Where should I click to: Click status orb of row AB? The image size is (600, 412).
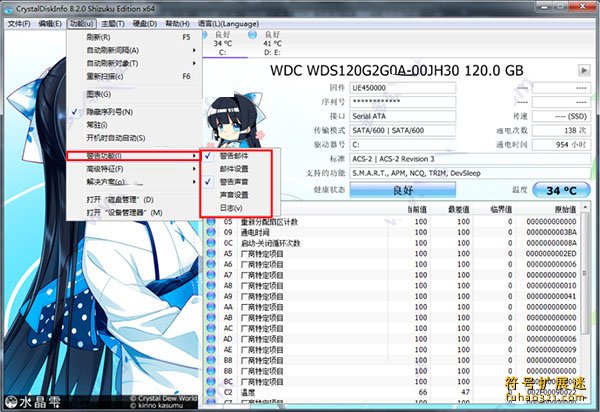pyautogui.click(x=211, y=318)
